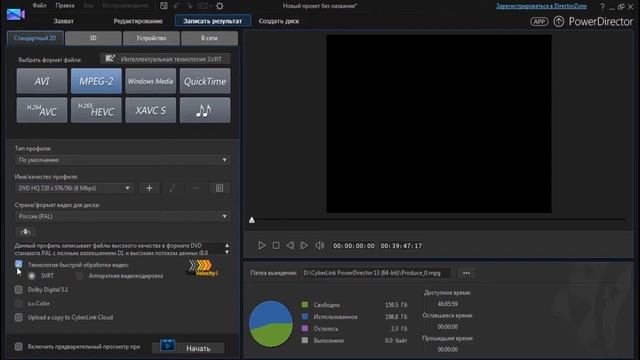The image size is (640, 360).
Task: Step to previous frame
Action: tap(290, 245)
